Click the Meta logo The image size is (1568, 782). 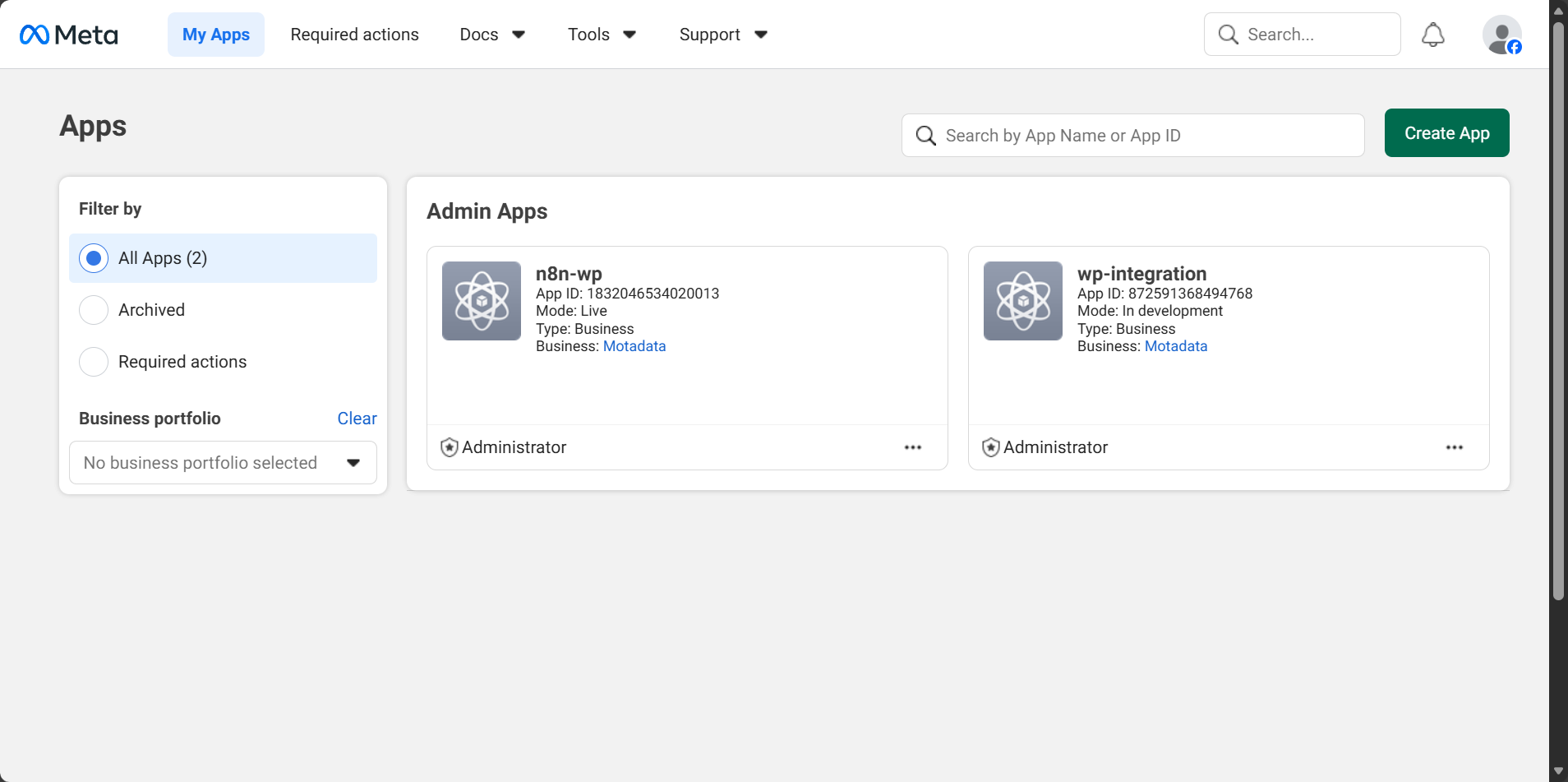[69, 35]
